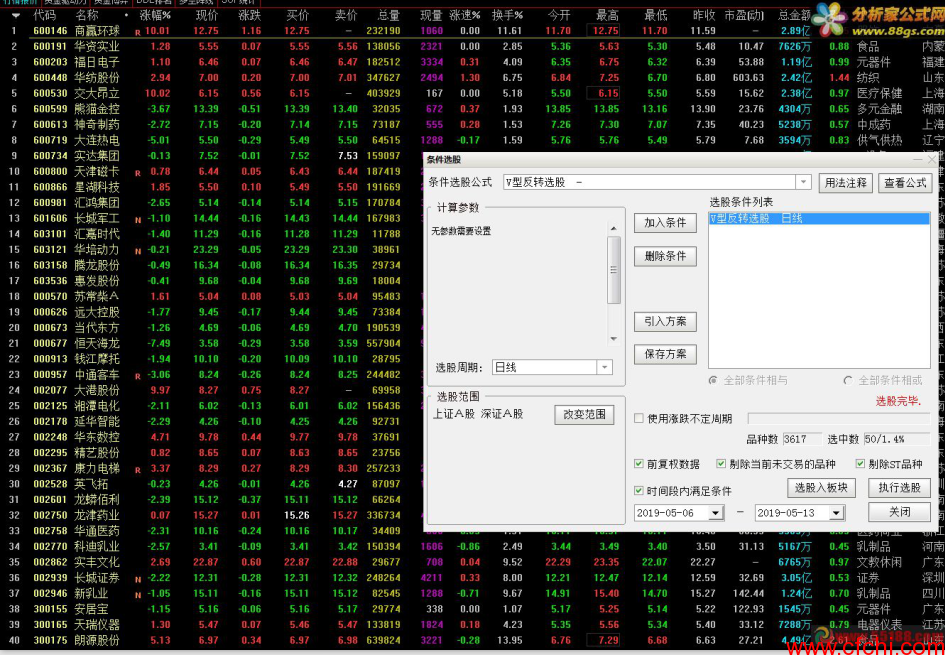945x655 pixels.
Task: Click the 引入方案 button
Action: [x=665, y=321]
